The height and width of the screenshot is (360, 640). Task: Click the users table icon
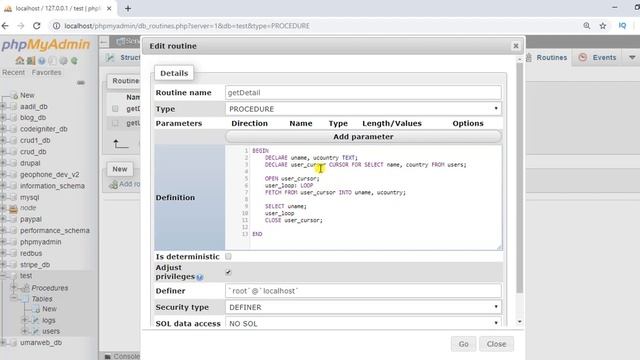(x=36, y=331)
